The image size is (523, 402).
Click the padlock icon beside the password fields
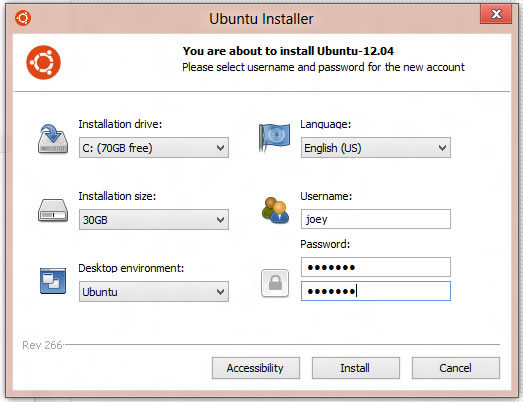(275, 283)
